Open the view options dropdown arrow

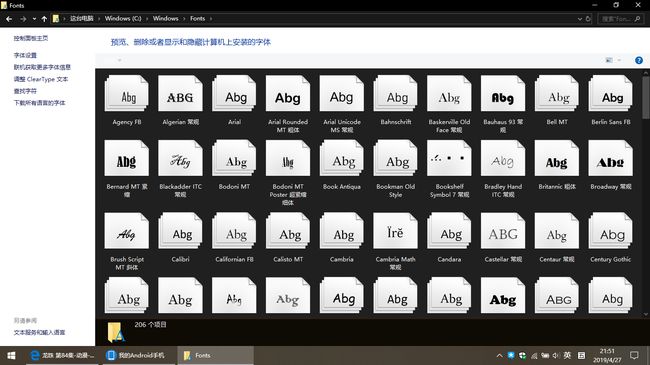point(619,60)
